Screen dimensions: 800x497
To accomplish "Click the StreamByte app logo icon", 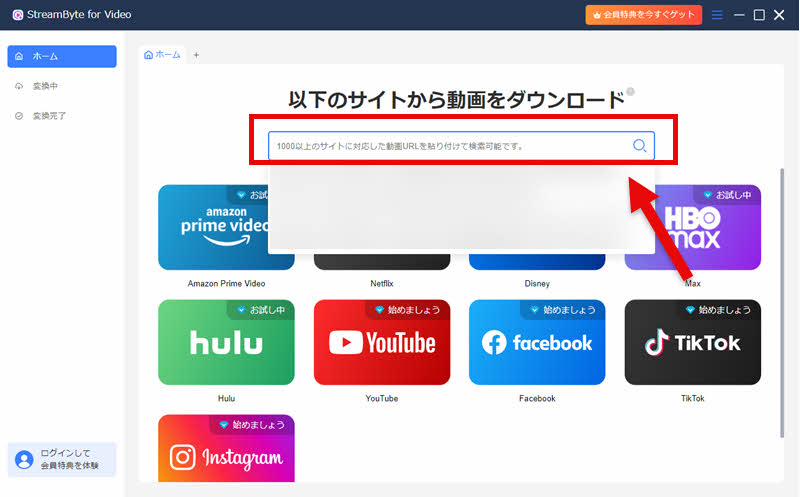I will click(18, 15).
